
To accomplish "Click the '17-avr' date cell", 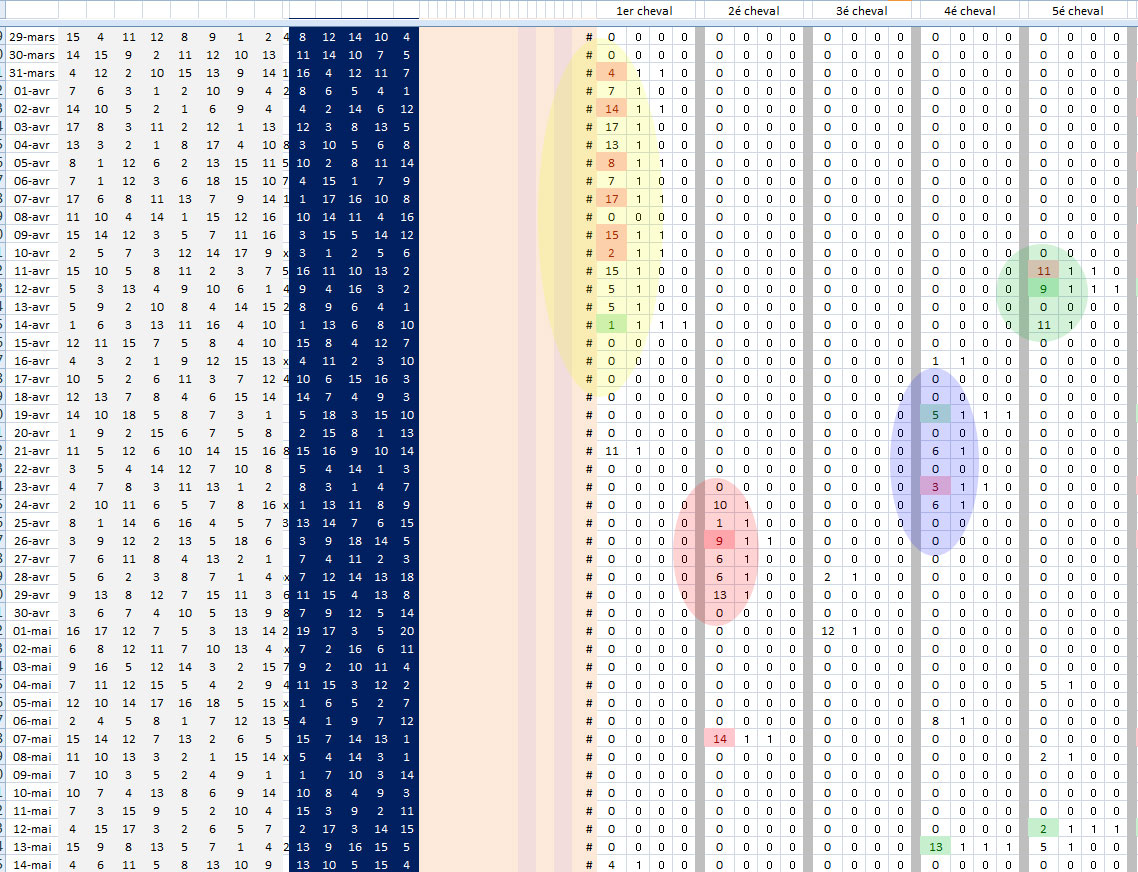I will (32, 379).
